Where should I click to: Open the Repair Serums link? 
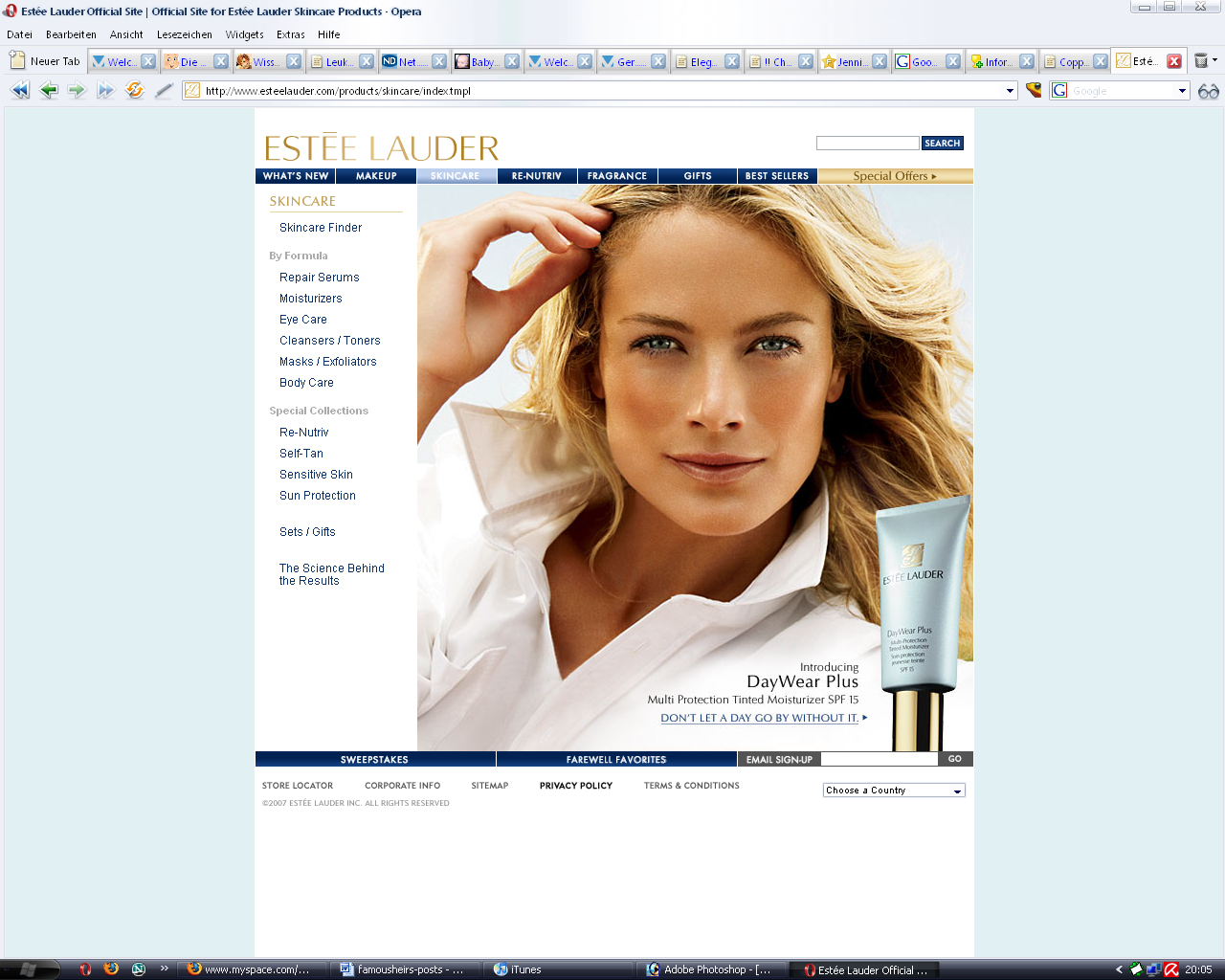click(x=320, y=278)
